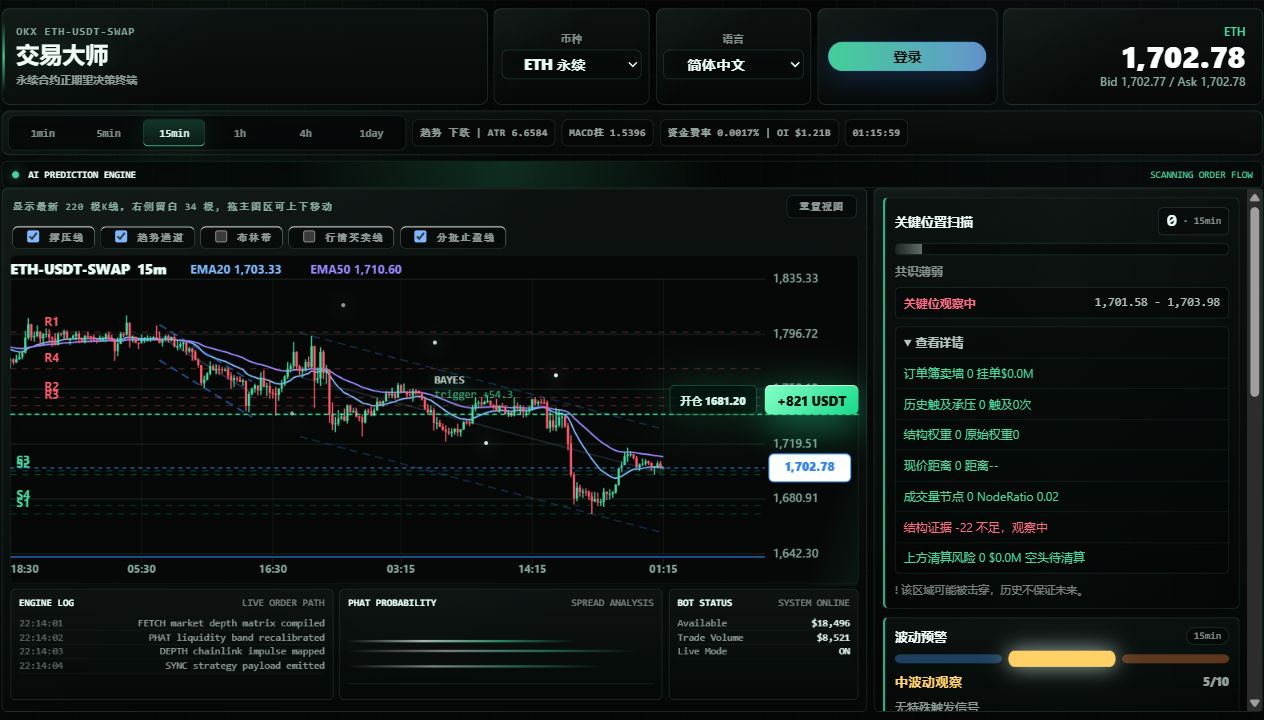1264x720 pixels.
Task: Switch to the 1day timeframe tab
Action: click(x=372, y=133)
